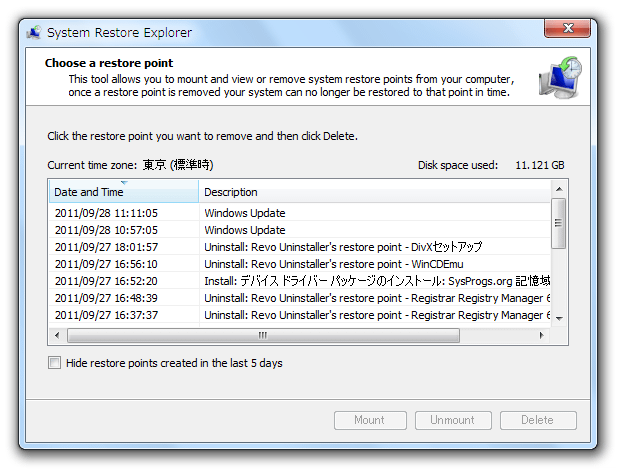Sort by the Description column header
The width and height of the screenshot is (620, 471).
pyautogui.click(x=374, y=192)
